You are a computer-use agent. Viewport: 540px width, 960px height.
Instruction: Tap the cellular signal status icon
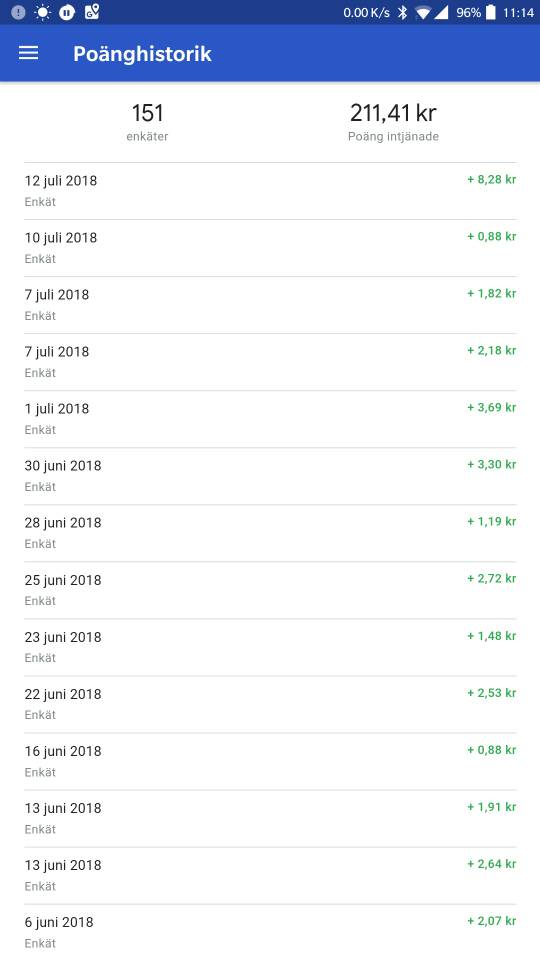coord(441,12)
